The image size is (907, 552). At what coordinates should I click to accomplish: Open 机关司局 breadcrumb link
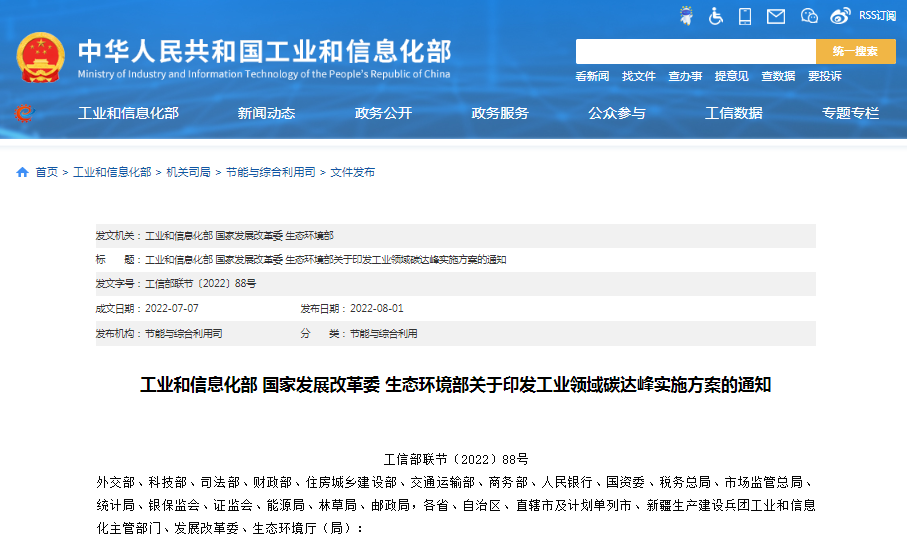coord(189,172)
